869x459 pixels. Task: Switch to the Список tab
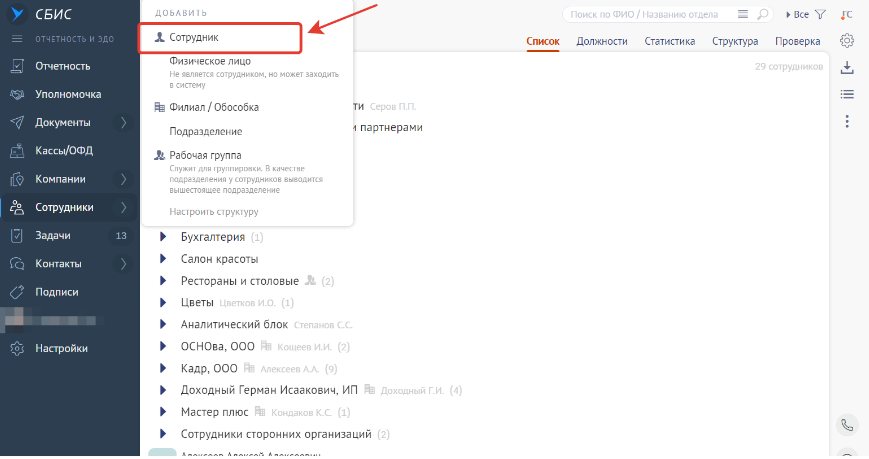pos(543,42)
